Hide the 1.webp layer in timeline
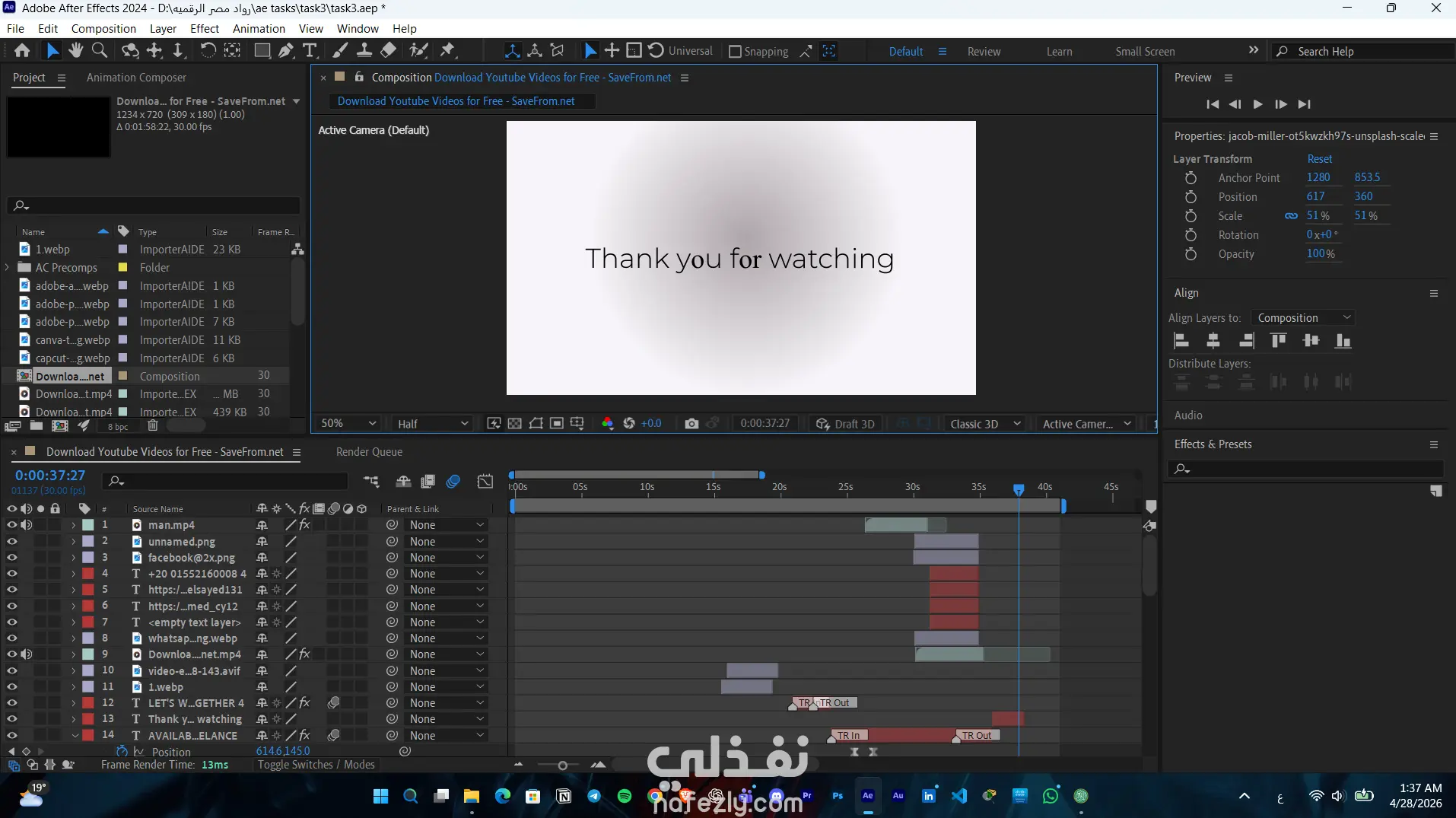This screenshot has height=818, width=1456. tap(11, 687)
